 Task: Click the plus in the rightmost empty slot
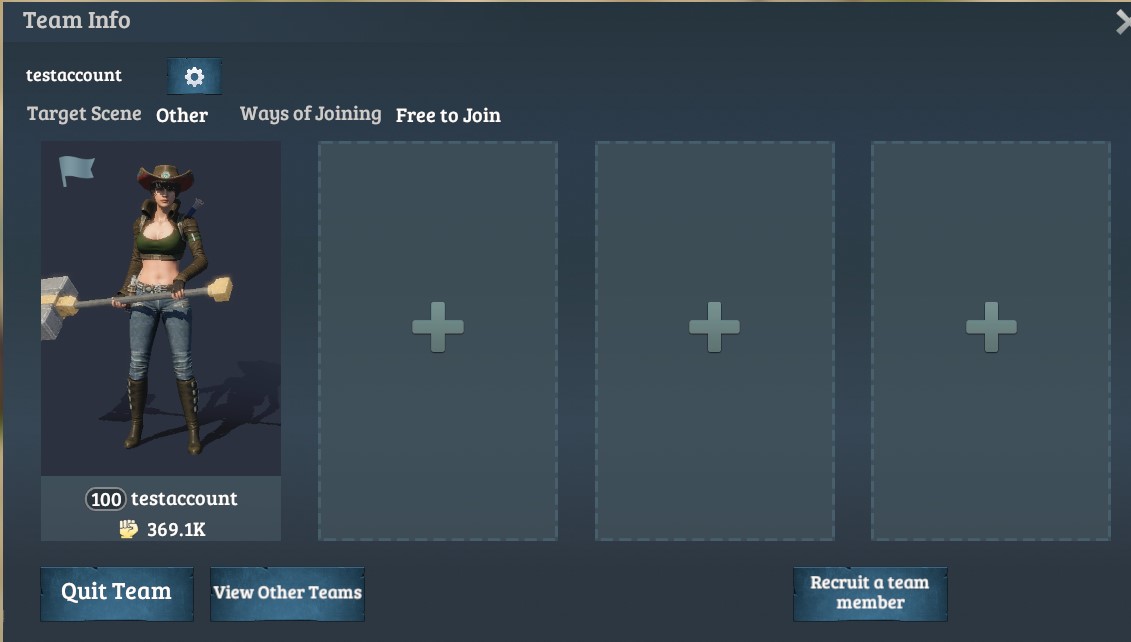click(991, 327)
